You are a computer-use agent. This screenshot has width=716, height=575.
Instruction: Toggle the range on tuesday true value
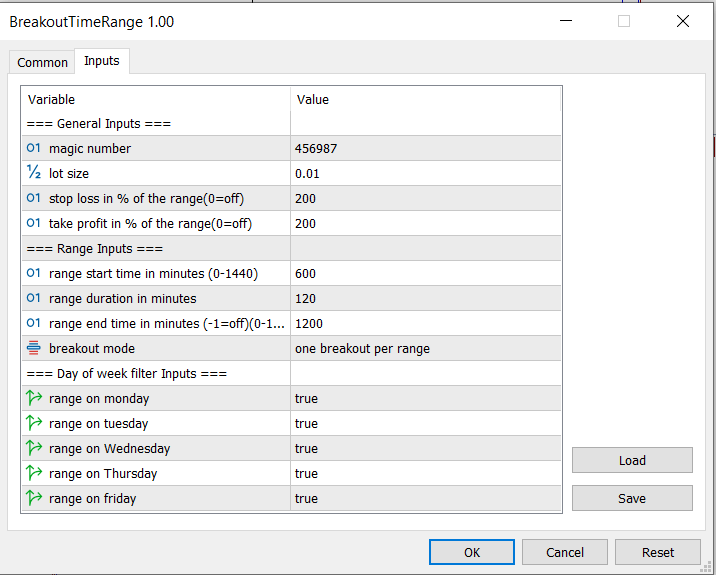point(306,423)
